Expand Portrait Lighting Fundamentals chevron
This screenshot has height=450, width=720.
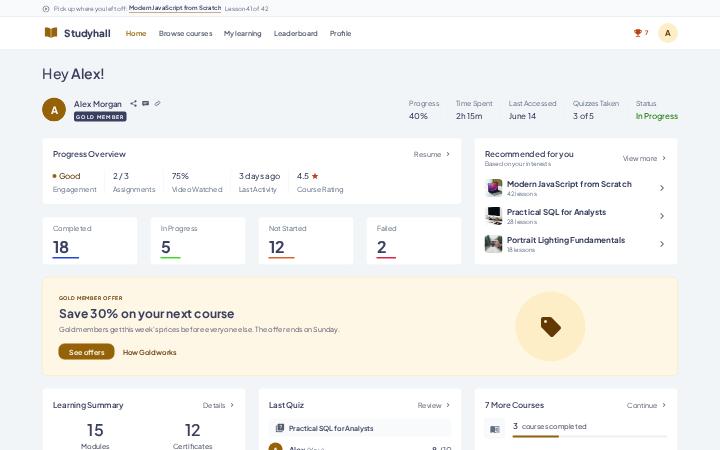(x=662, y=244)
